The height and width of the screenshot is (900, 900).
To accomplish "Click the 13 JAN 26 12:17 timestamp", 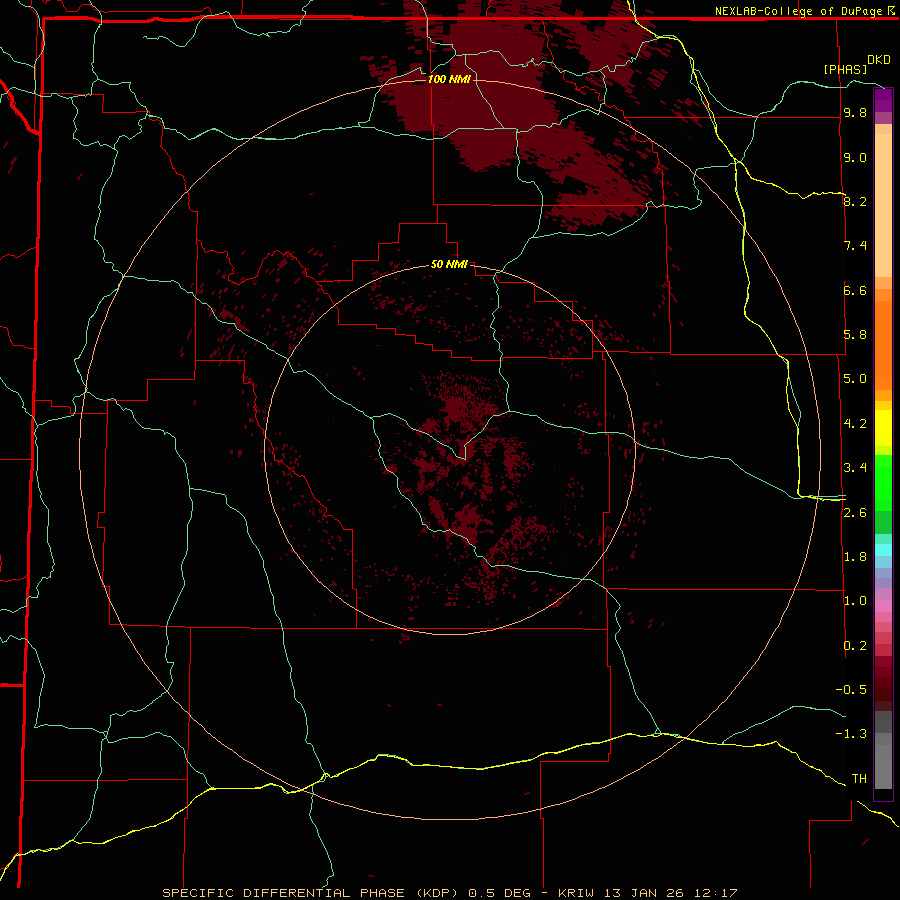I will 670,893.
